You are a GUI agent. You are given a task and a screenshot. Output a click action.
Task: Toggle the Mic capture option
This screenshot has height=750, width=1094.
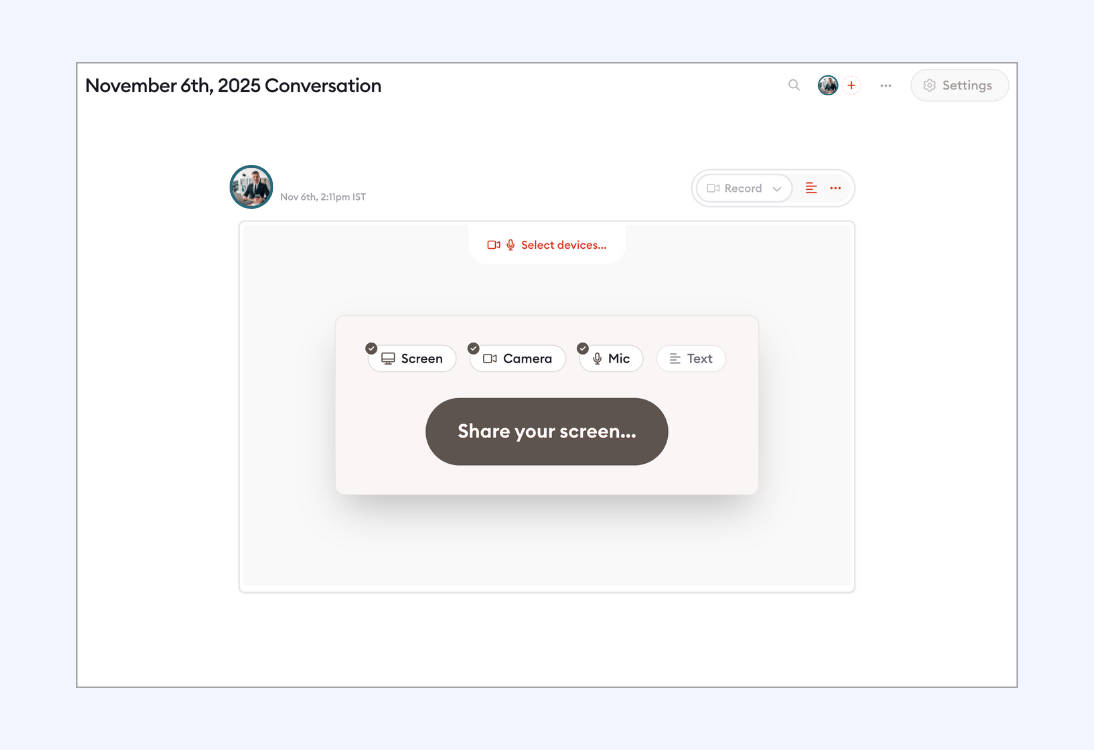click(611, 359)
